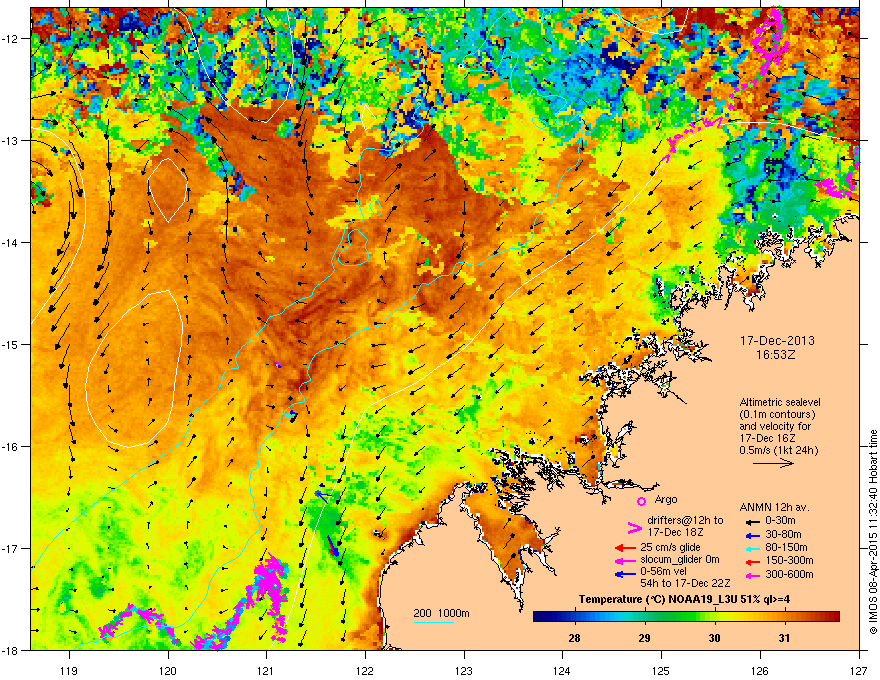Click the -18 latitude axis label
Image resolution: width=880 pixels, height=680 pixels.
(10, 650)
